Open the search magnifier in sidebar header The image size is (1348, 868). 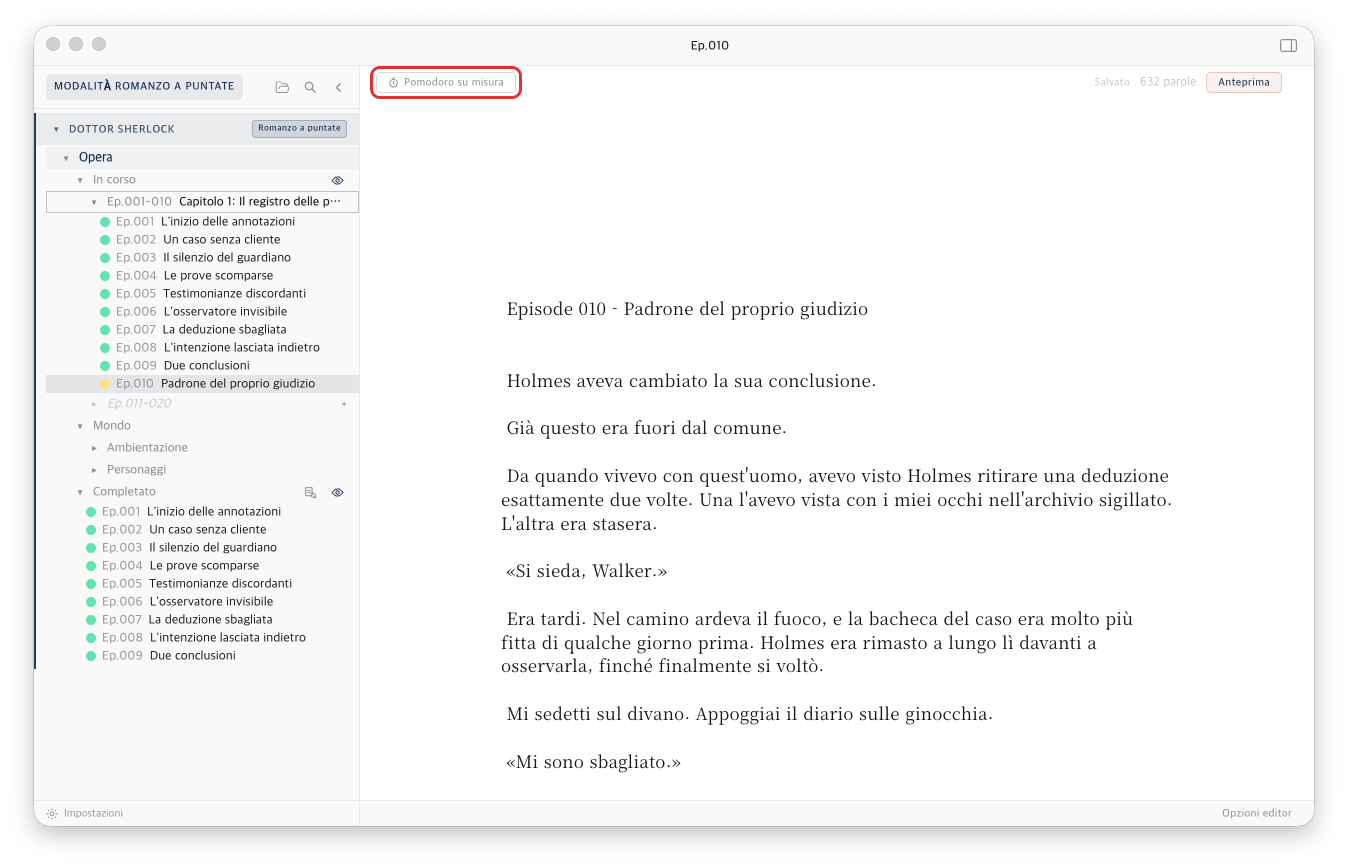point(310,87)
